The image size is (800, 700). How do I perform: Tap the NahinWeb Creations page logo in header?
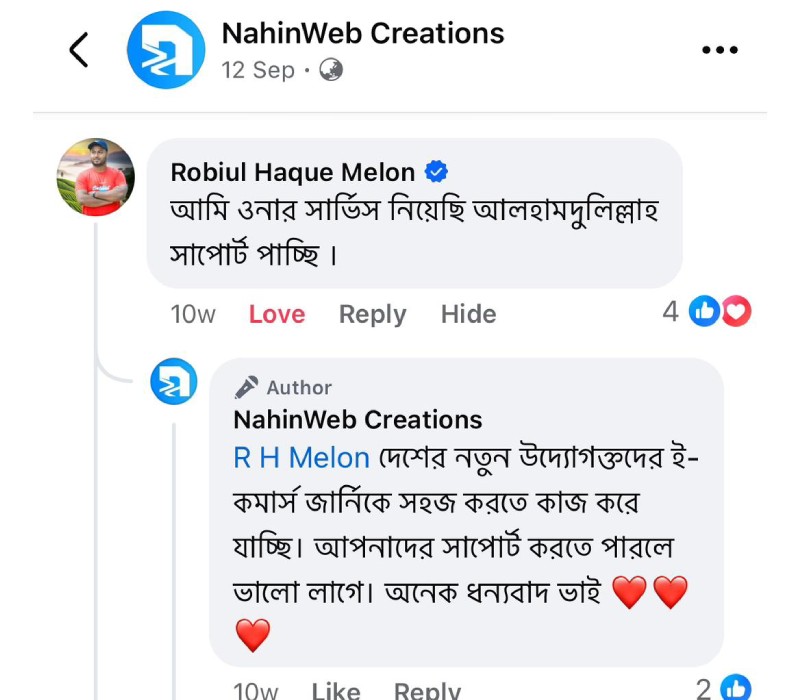(x=166, y=50)
